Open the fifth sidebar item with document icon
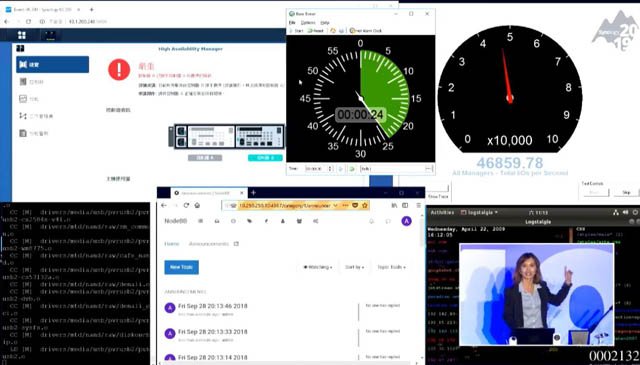Viewport: 640px width, 365px height. (x=52, y=133)
